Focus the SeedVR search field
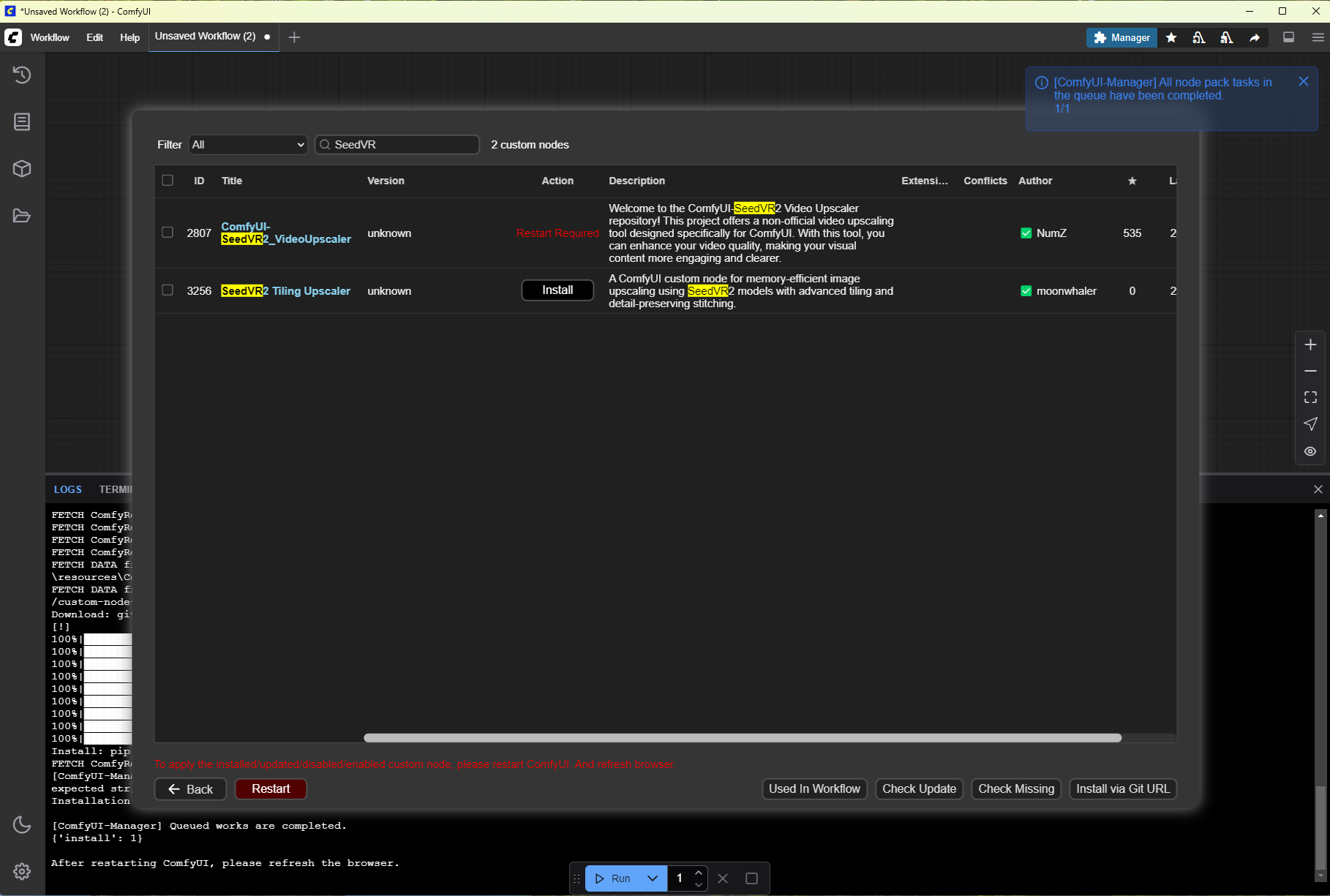The width and height of the screenshot is (1330, 896). [397, 145]
